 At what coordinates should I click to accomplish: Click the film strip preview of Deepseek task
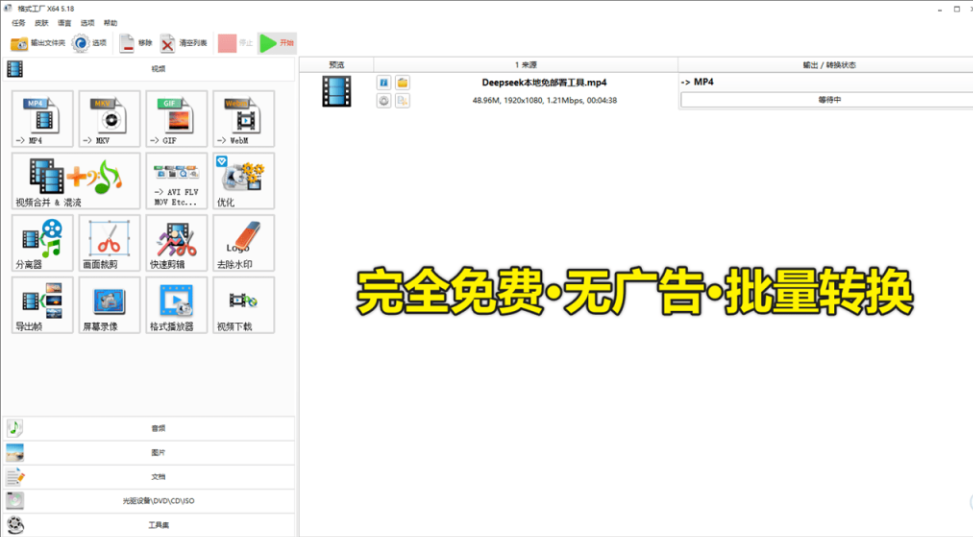click(x=336, y=91)
